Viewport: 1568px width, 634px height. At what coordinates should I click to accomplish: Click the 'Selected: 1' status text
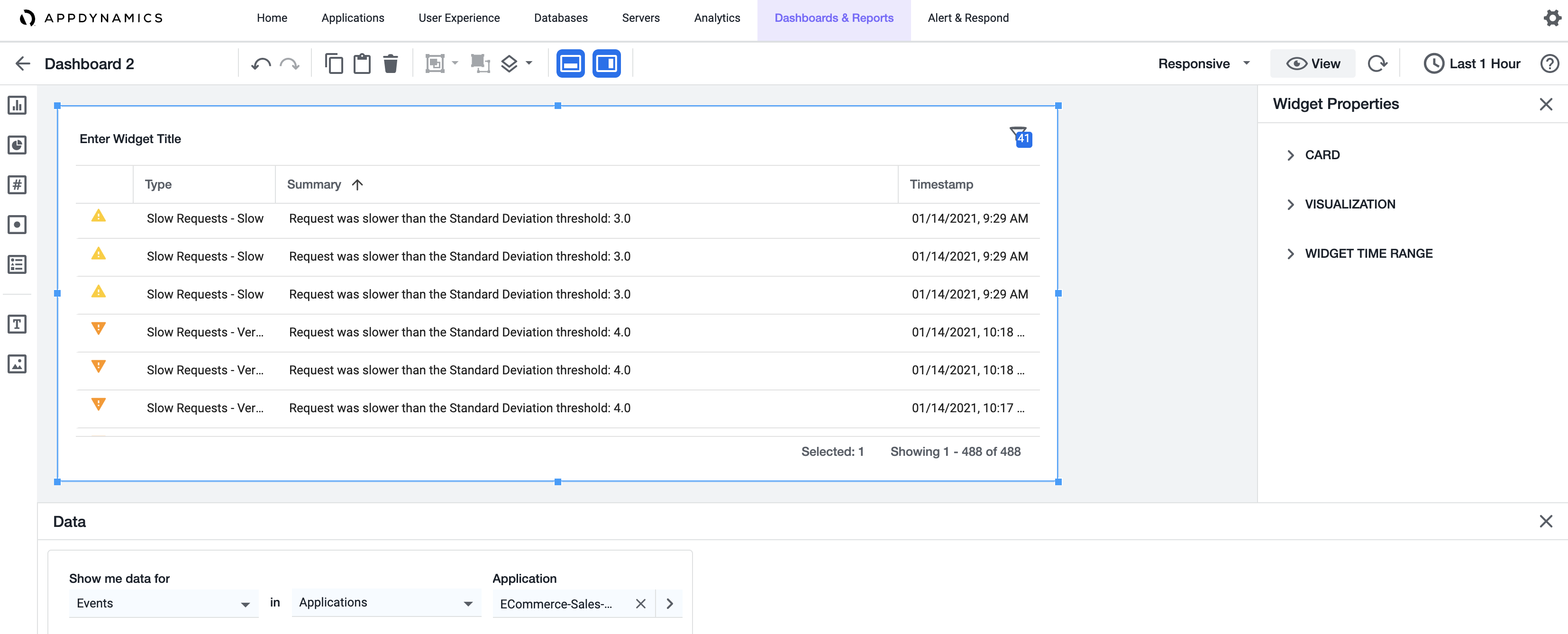832,452
